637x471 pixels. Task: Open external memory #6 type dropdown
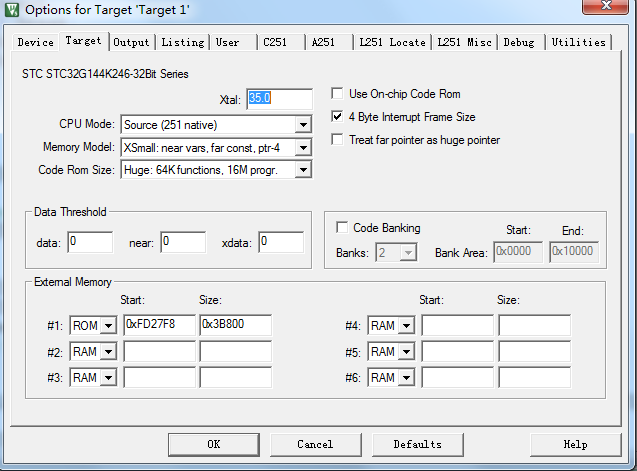pyautogui.click(x=407, y=378)
